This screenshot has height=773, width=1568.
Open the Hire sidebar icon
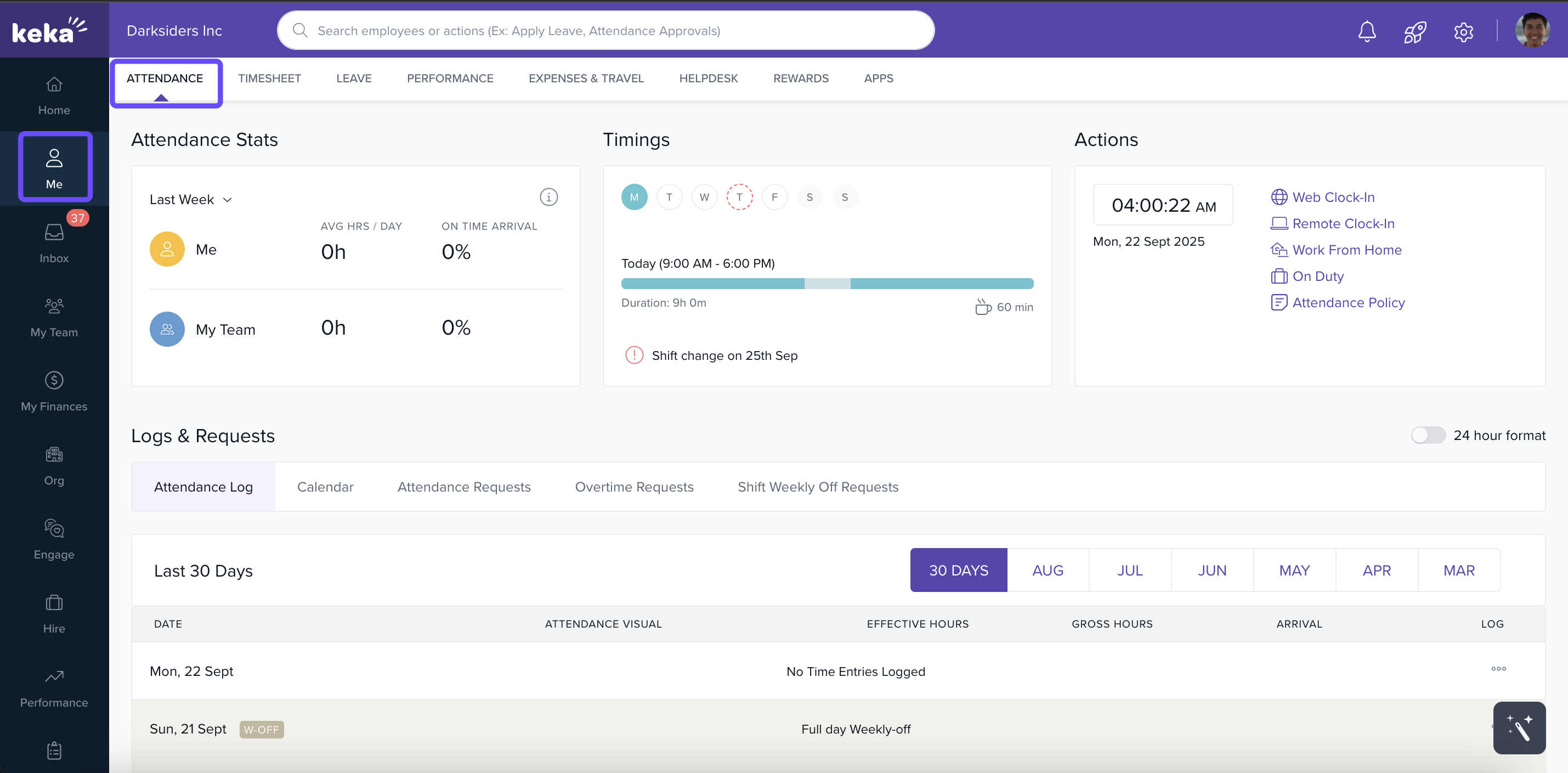coord(54,613)
